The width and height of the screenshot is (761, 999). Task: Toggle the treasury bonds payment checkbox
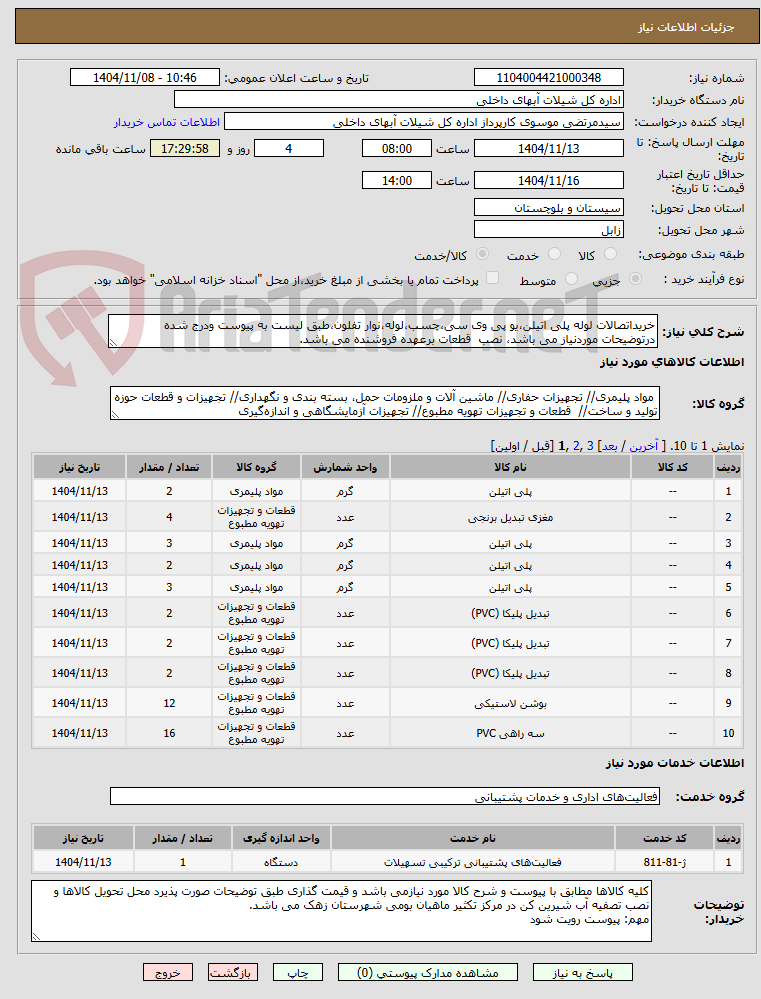point(492,278)
